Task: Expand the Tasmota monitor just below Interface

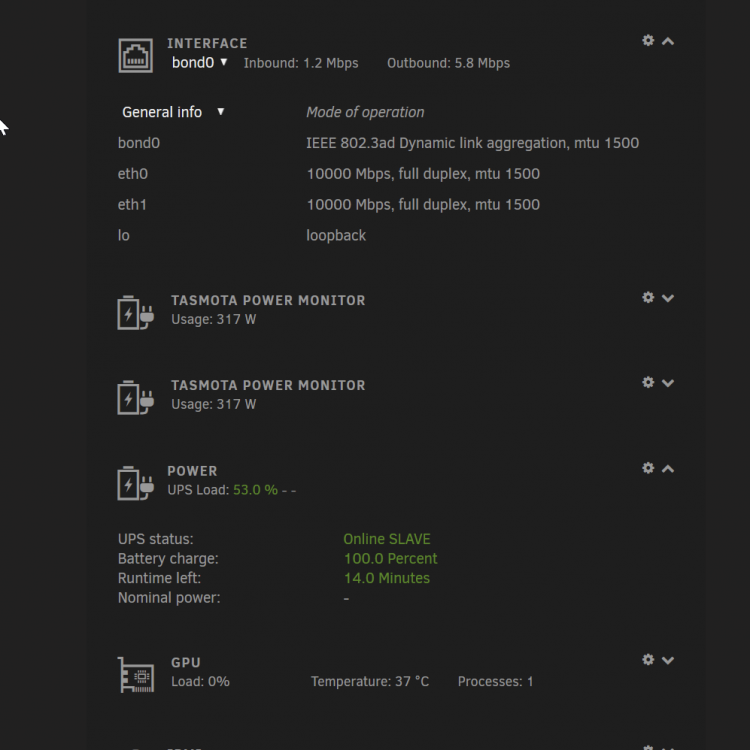Action: [x=668, y=298]
